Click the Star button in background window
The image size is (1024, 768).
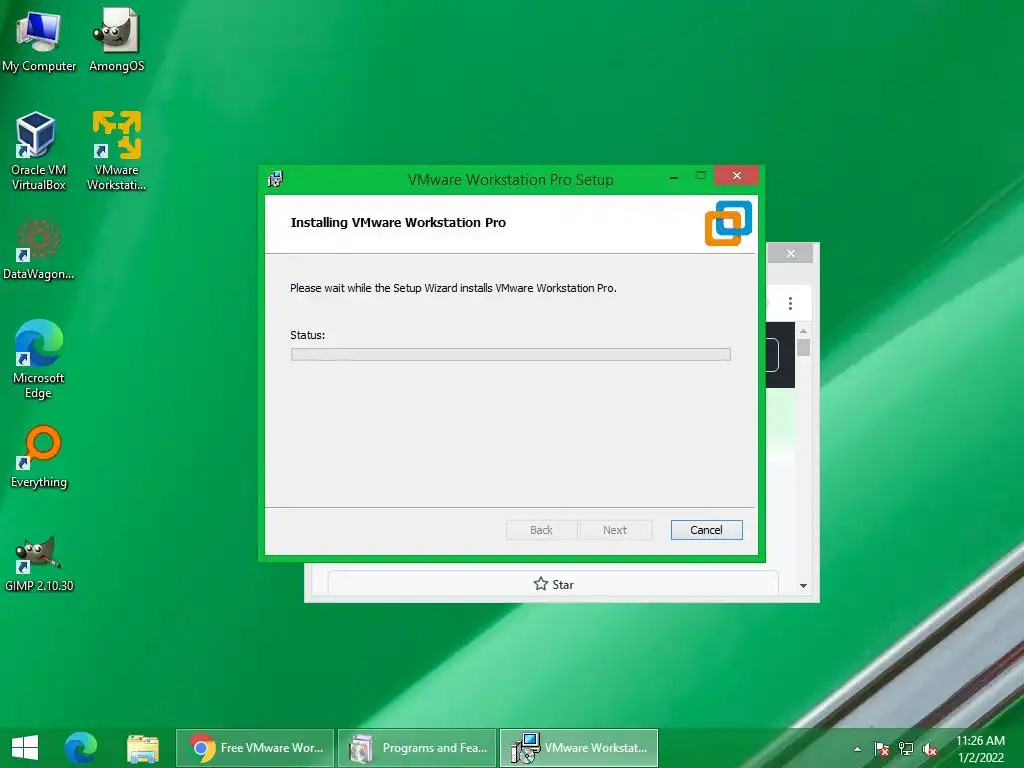[x=552, y=584]
